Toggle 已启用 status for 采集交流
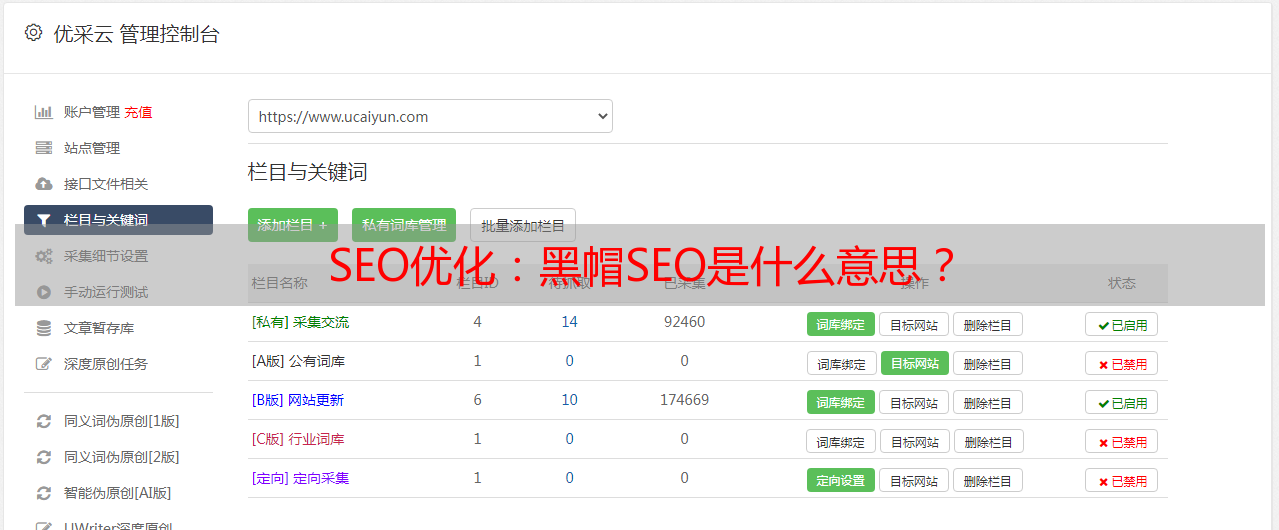The height and width of the screenshot is (530, 1279). click(x=1122, y=324)
